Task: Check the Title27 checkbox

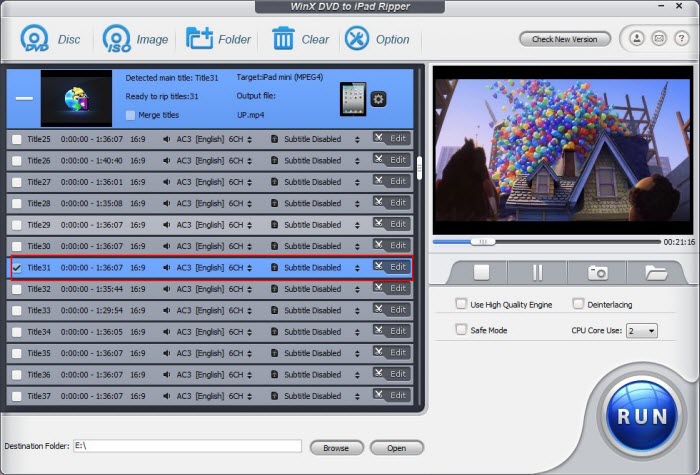Action: pyautogui.click(x=17, y=182)
